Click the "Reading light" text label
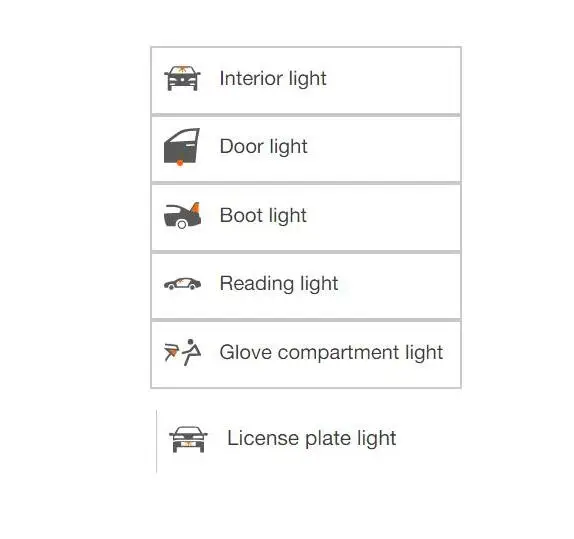 tap(279, 284)
